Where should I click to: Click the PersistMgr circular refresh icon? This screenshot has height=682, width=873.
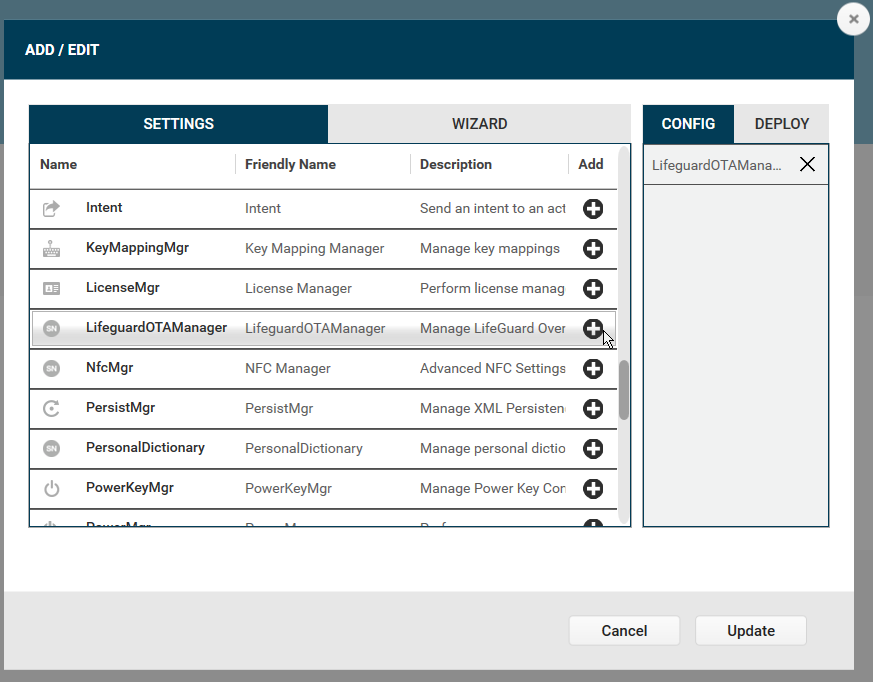pyautogui.click(x=52, y=408)
